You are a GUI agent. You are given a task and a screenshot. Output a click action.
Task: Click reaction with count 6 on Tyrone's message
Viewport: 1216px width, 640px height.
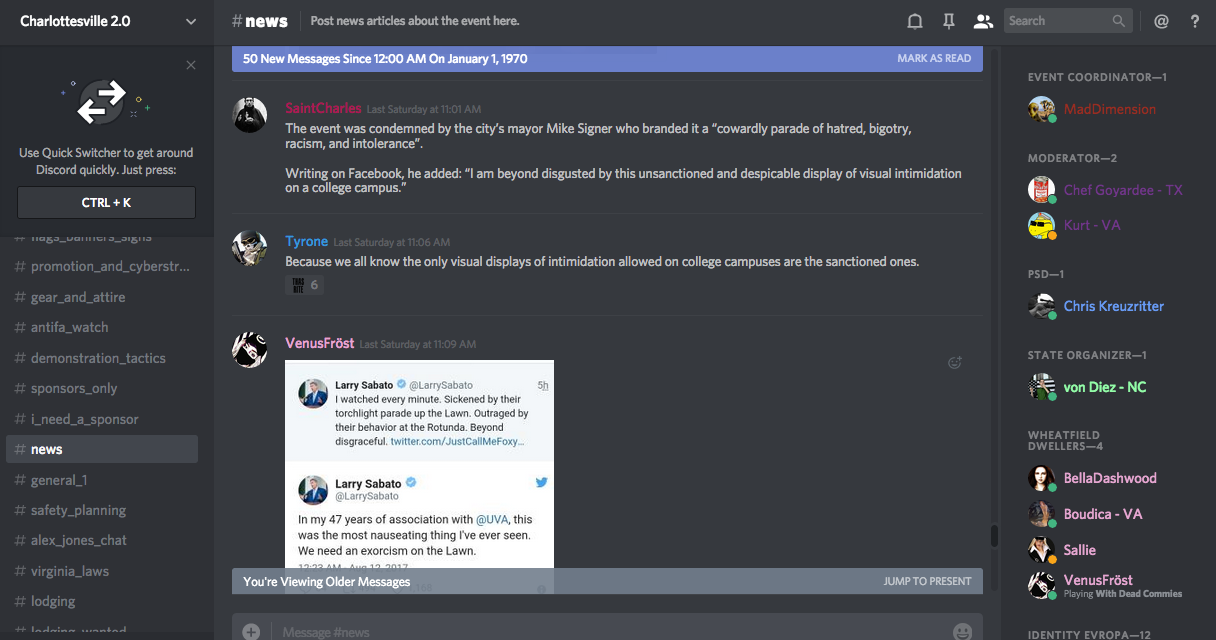[x=304, y=285]
